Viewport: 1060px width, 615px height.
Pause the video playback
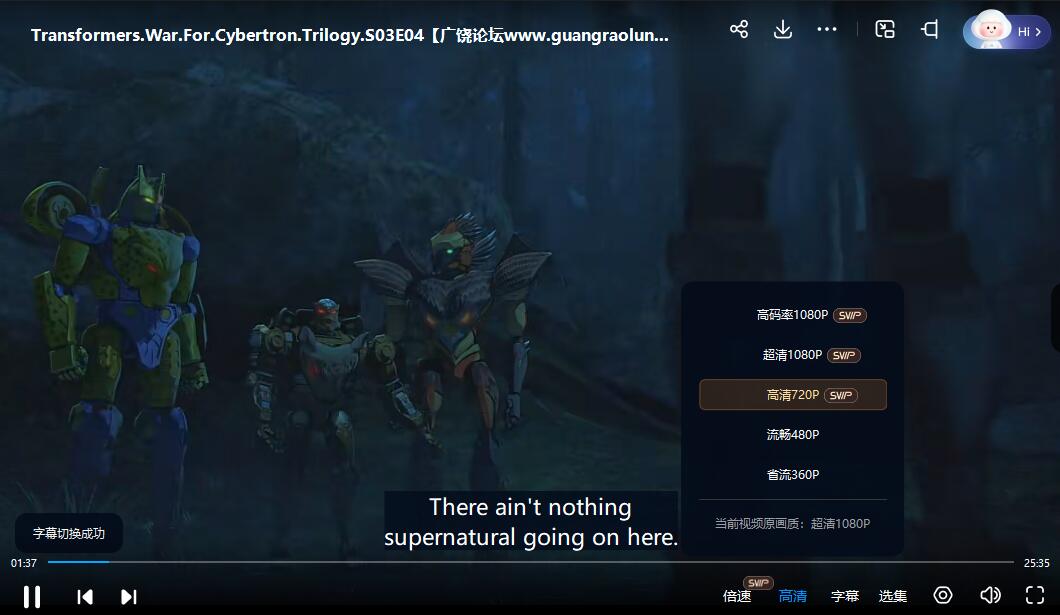coord(32,597)
